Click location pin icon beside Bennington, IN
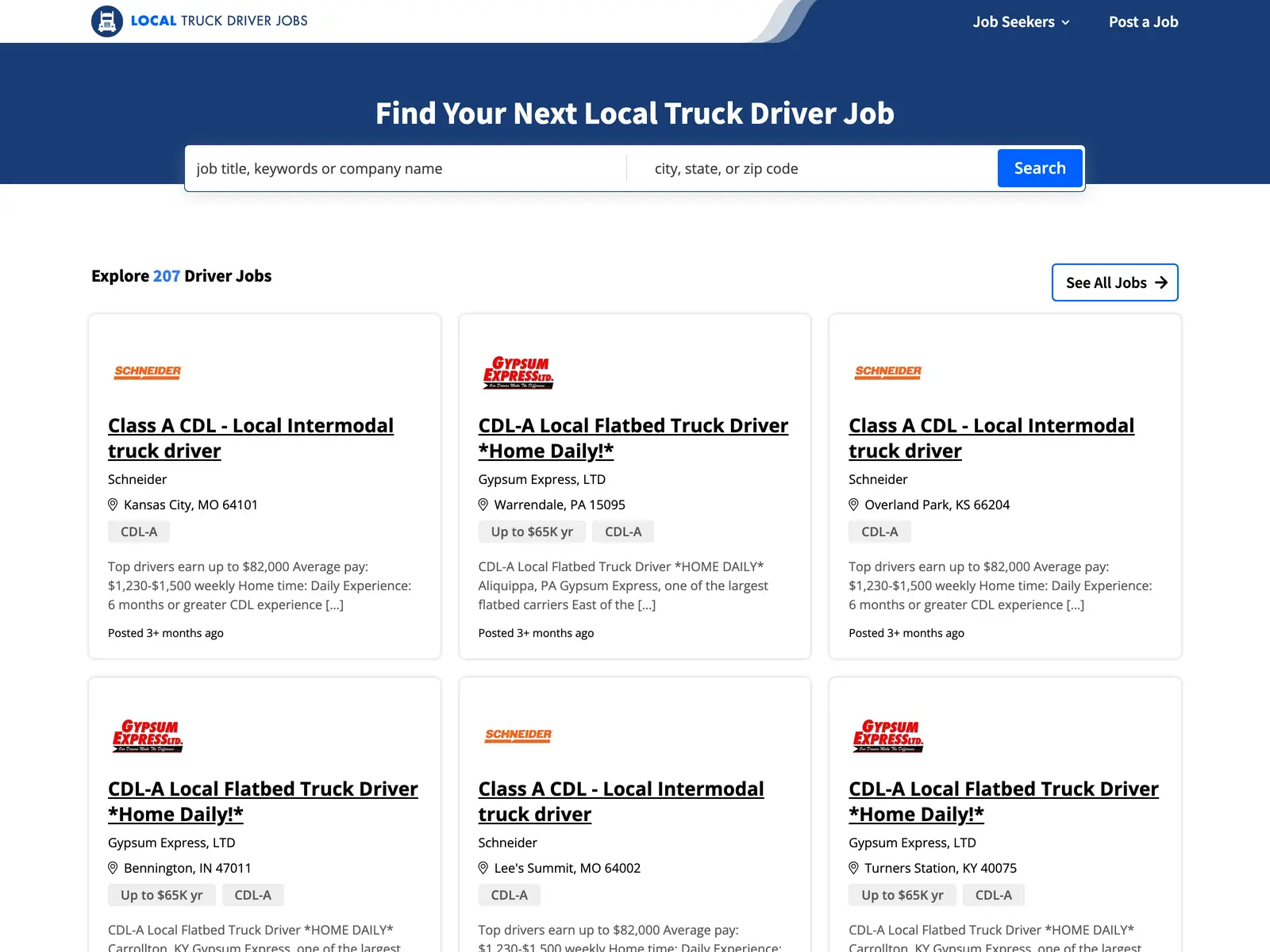The width and height of the screenshot is (1270, 952). 113,868
